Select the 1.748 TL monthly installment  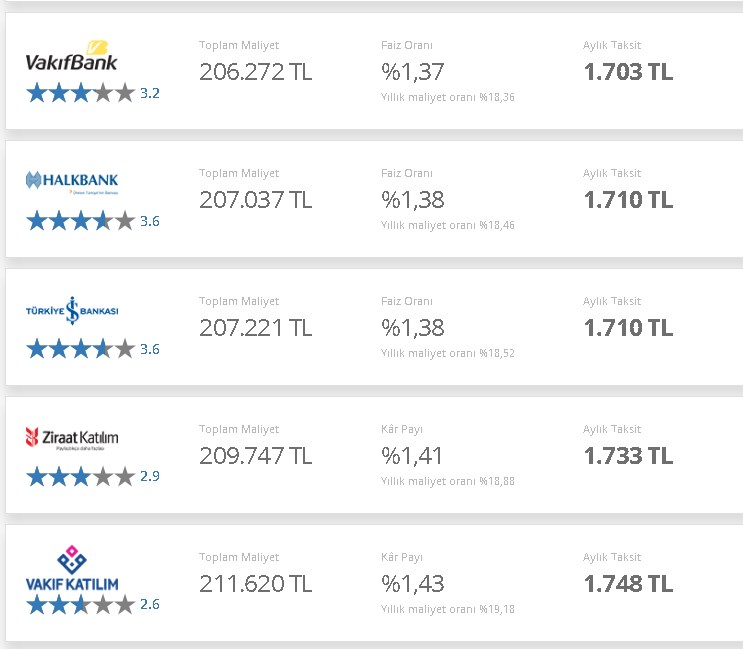pyautogui.click(x=628, y=584)
